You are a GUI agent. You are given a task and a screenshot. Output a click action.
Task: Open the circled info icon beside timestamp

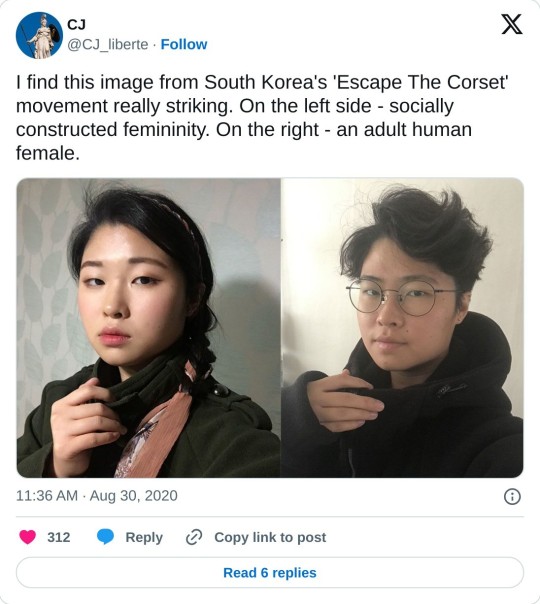[x=512, y=497]
